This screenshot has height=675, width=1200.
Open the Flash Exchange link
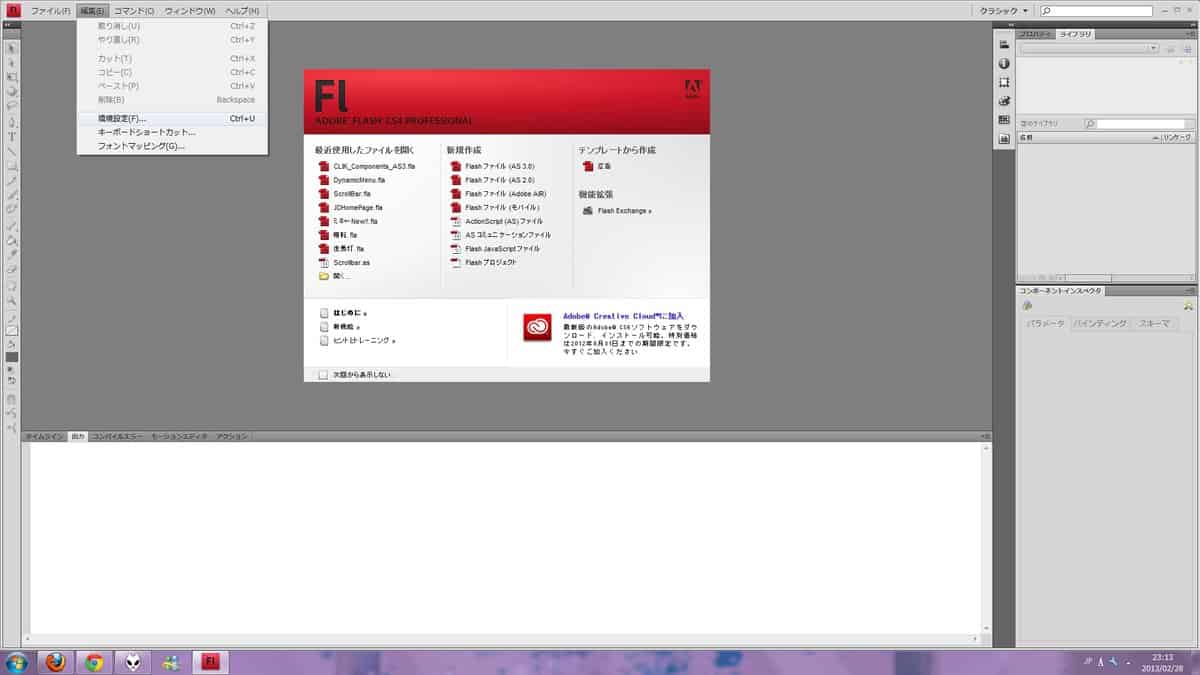618,211
